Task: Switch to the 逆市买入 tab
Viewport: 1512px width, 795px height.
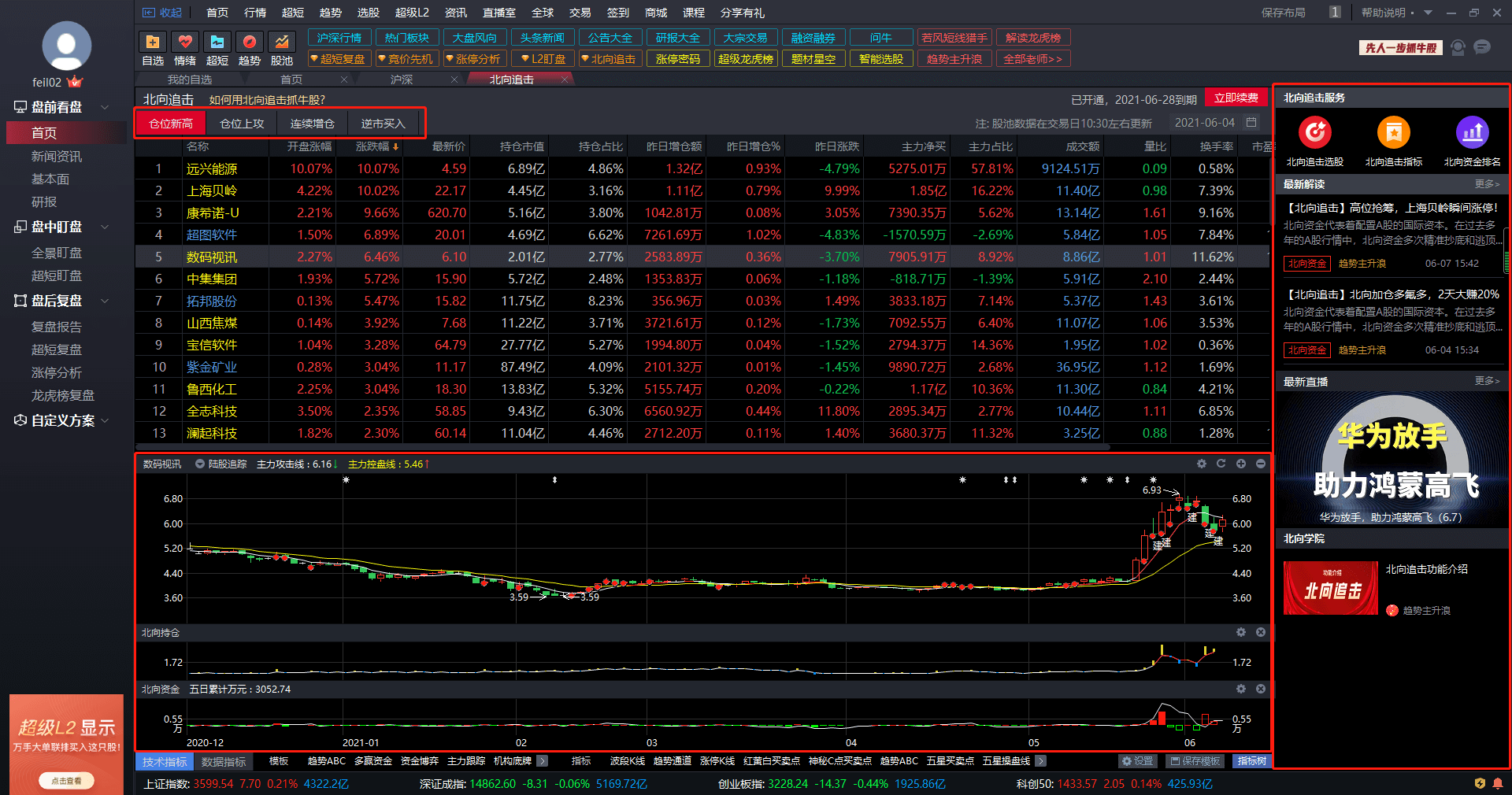Action: point(384,124)
